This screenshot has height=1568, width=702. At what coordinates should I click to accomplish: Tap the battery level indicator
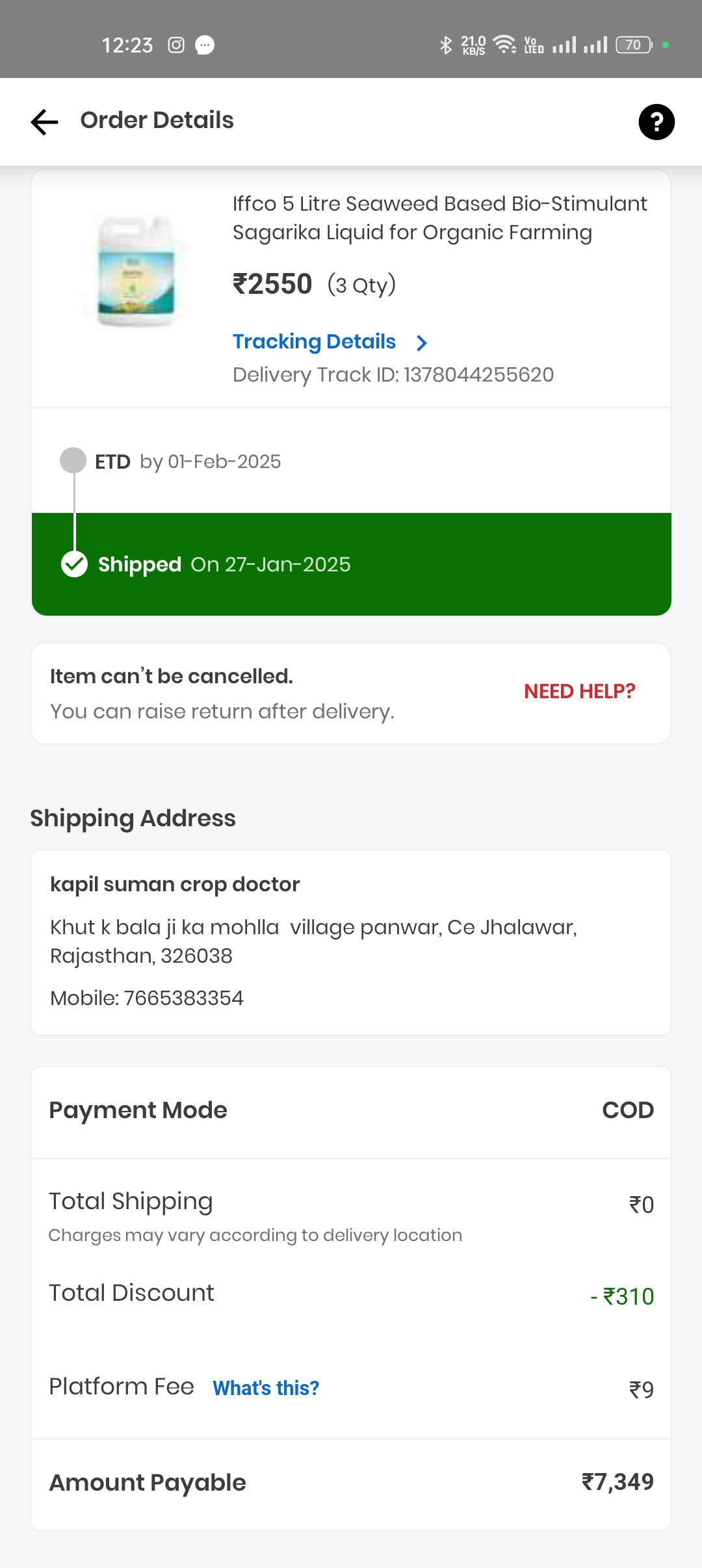(x=634, y=45)
